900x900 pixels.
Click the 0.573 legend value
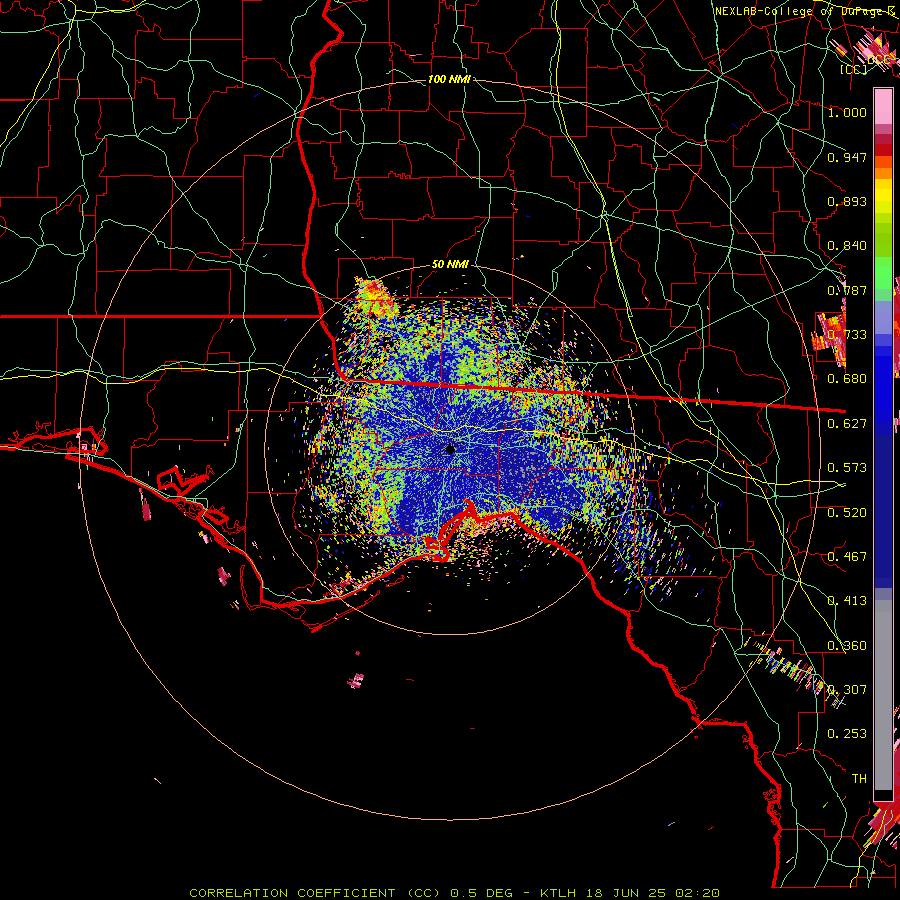847,467
